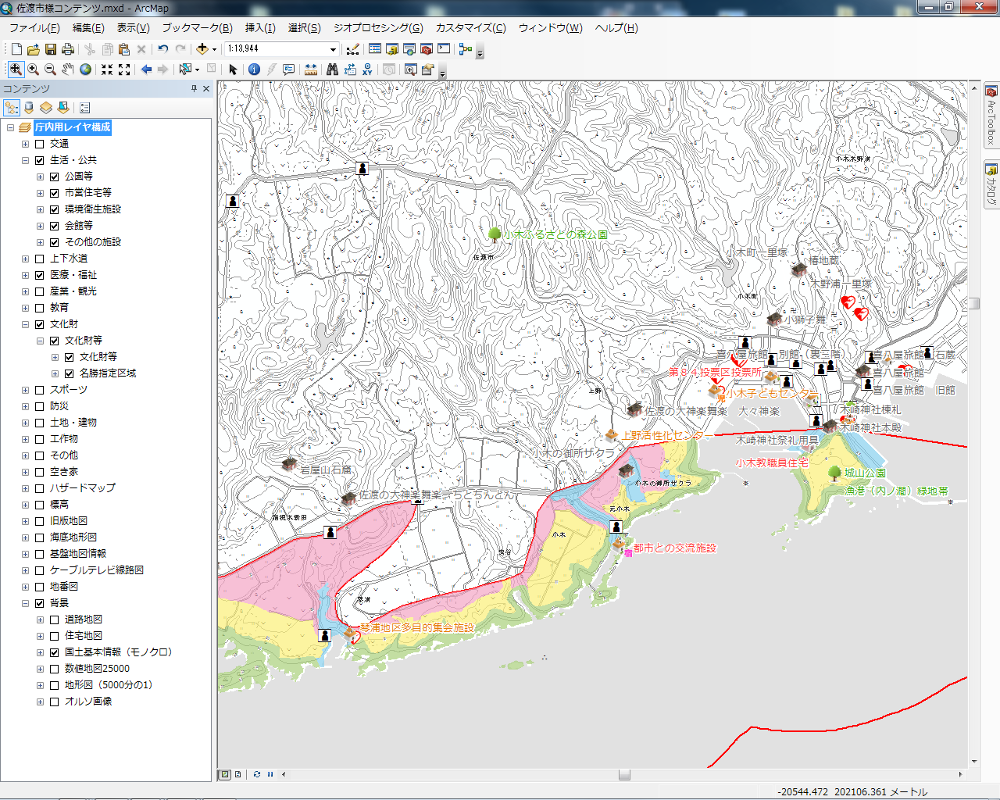The width and height of the screenshot is (1000, 800).
Task: Select the Add Data icon on the toolbar
Action: coord(203,48)
